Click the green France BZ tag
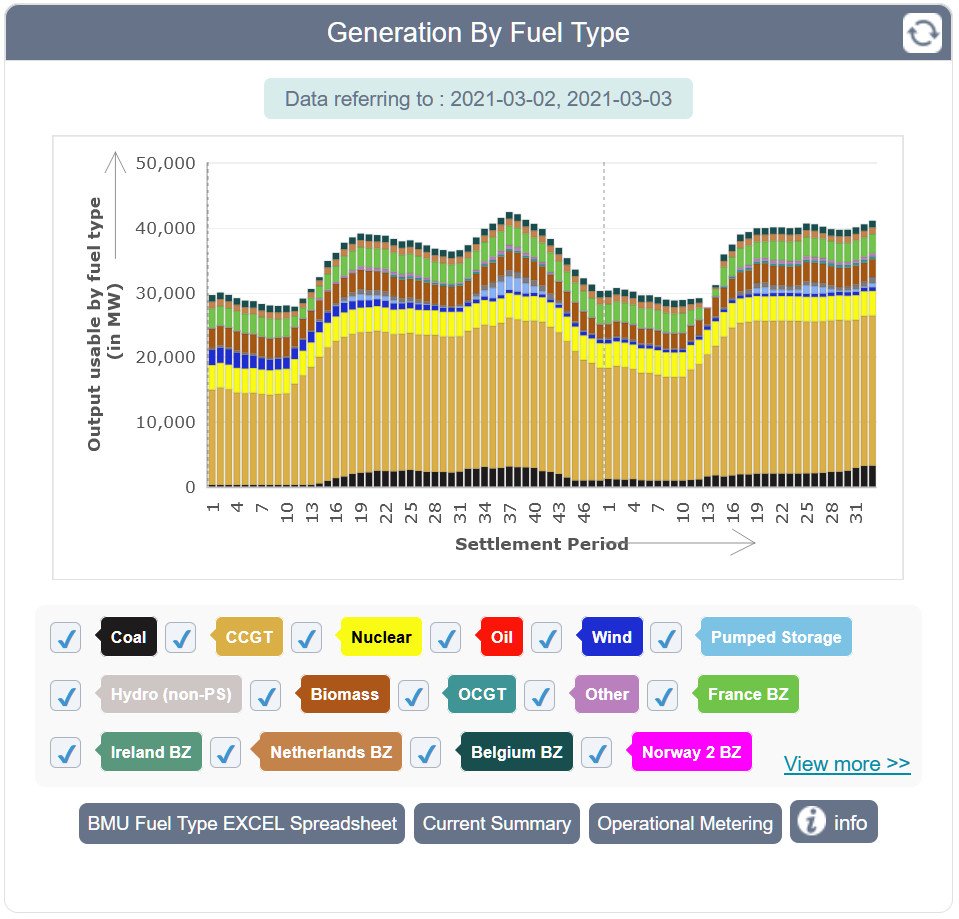Viewport: 959px width, 919px height. [x=747, y=695]
